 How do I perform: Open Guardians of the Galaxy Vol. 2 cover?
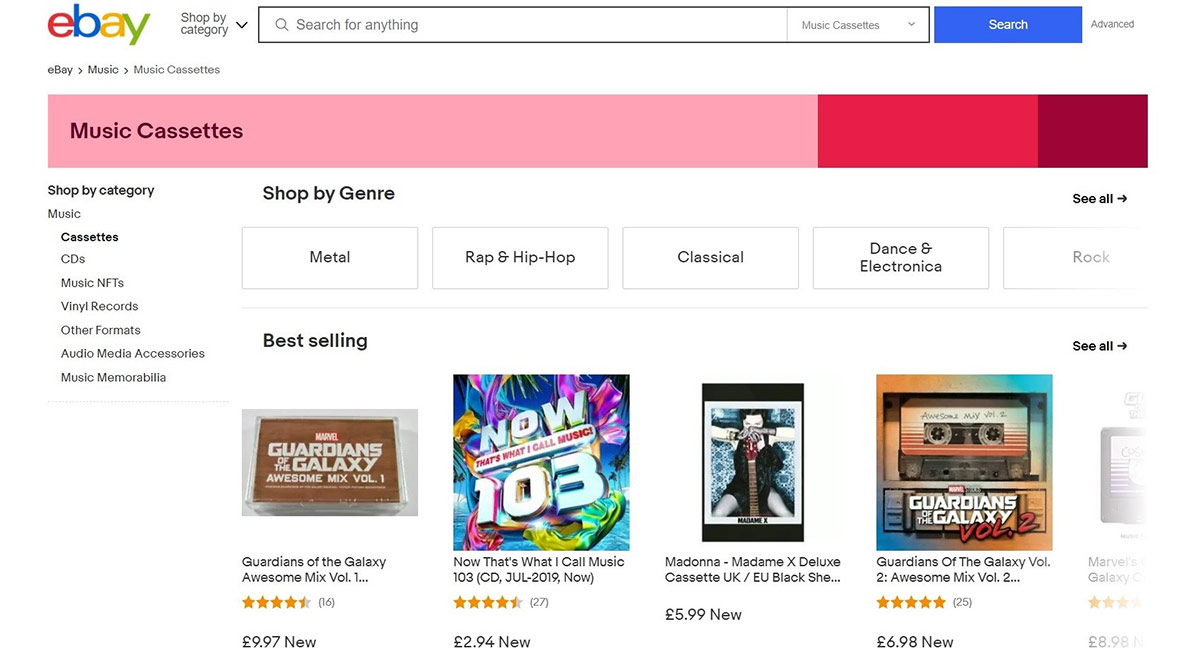pos(964,462)
